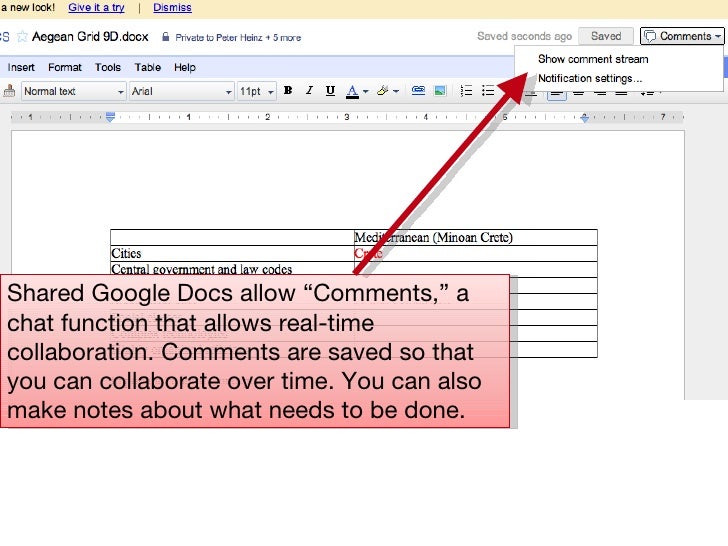Click the left align icon
The height and width of the screenshot is (546, 728).
pyautogui.click(x=557, y=94)
